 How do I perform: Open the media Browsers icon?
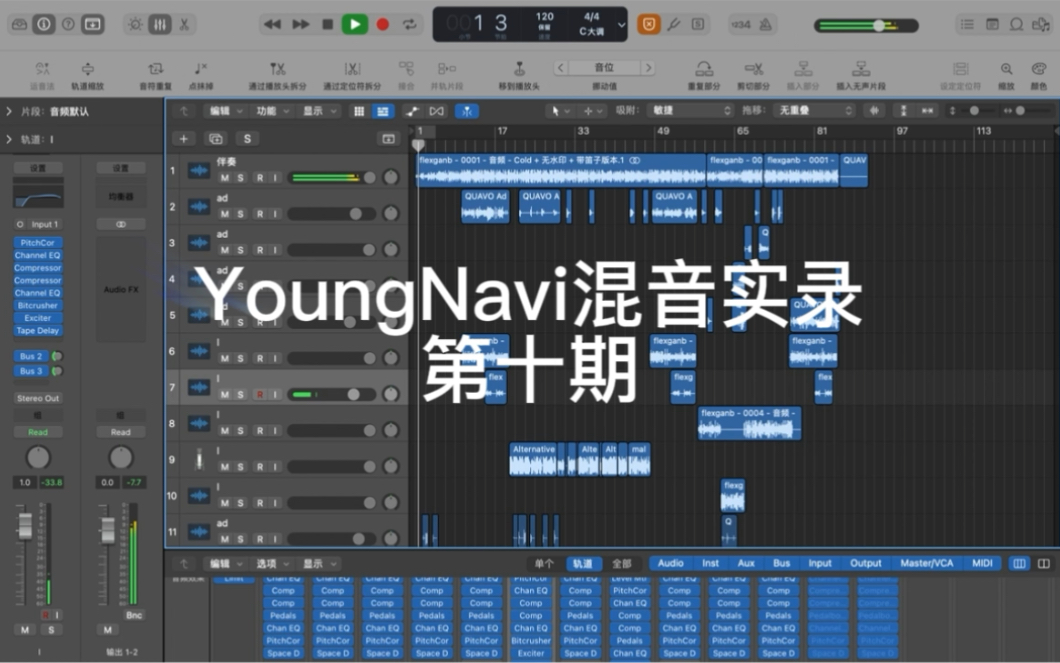click(1040, 24)
